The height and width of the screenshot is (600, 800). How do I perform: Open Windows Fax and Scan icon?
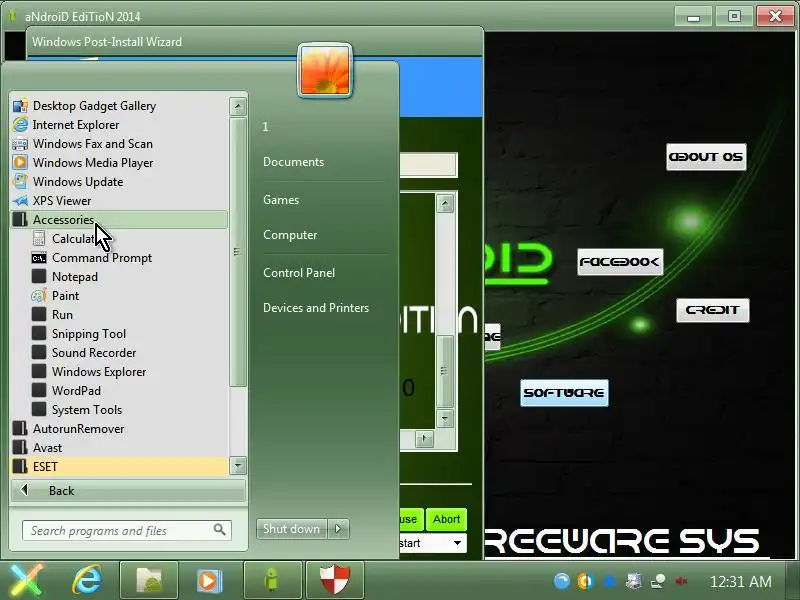20,144
